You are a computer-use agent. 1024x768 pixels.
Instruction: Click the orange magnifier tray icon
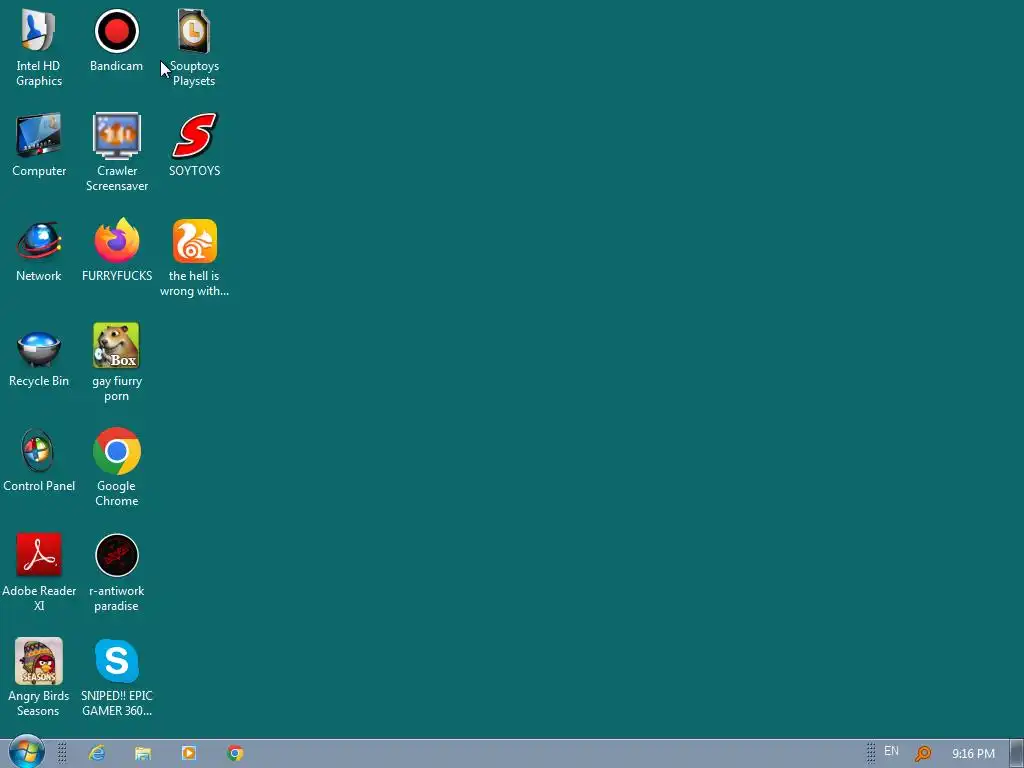pyautogui.click(x=923, y=754)
